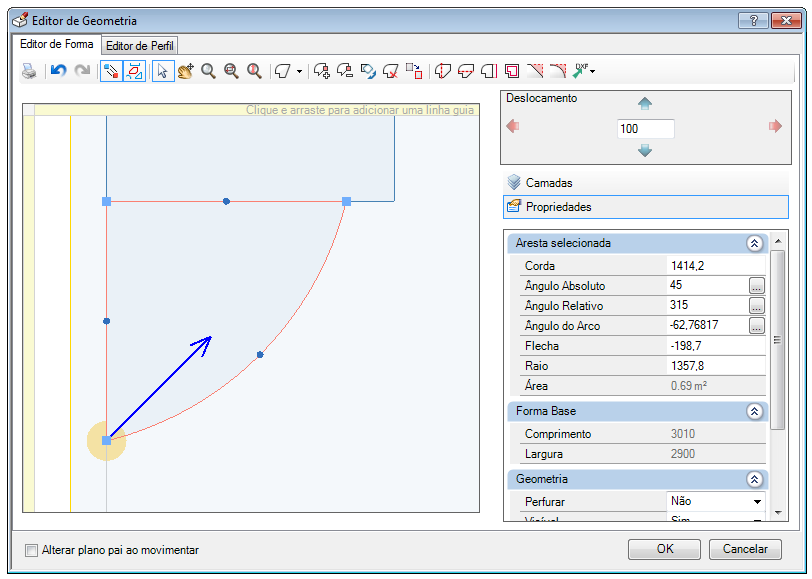Viewport: 812px width, 579px height.
Task: Click the DXF import icon
Action: point(581,71)
